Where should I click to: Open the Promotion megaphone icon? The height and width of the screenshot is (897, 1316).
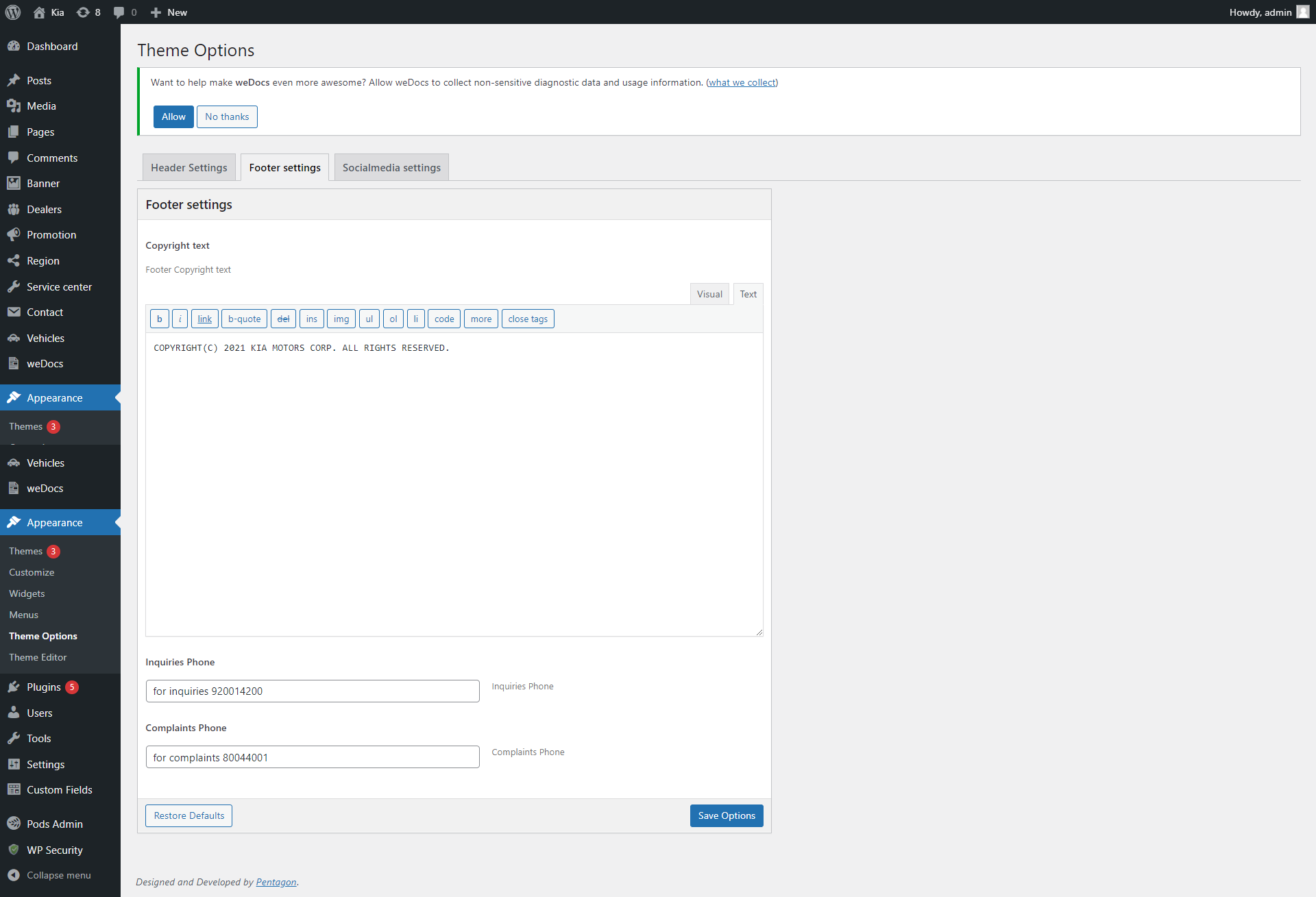click(14, 234)
